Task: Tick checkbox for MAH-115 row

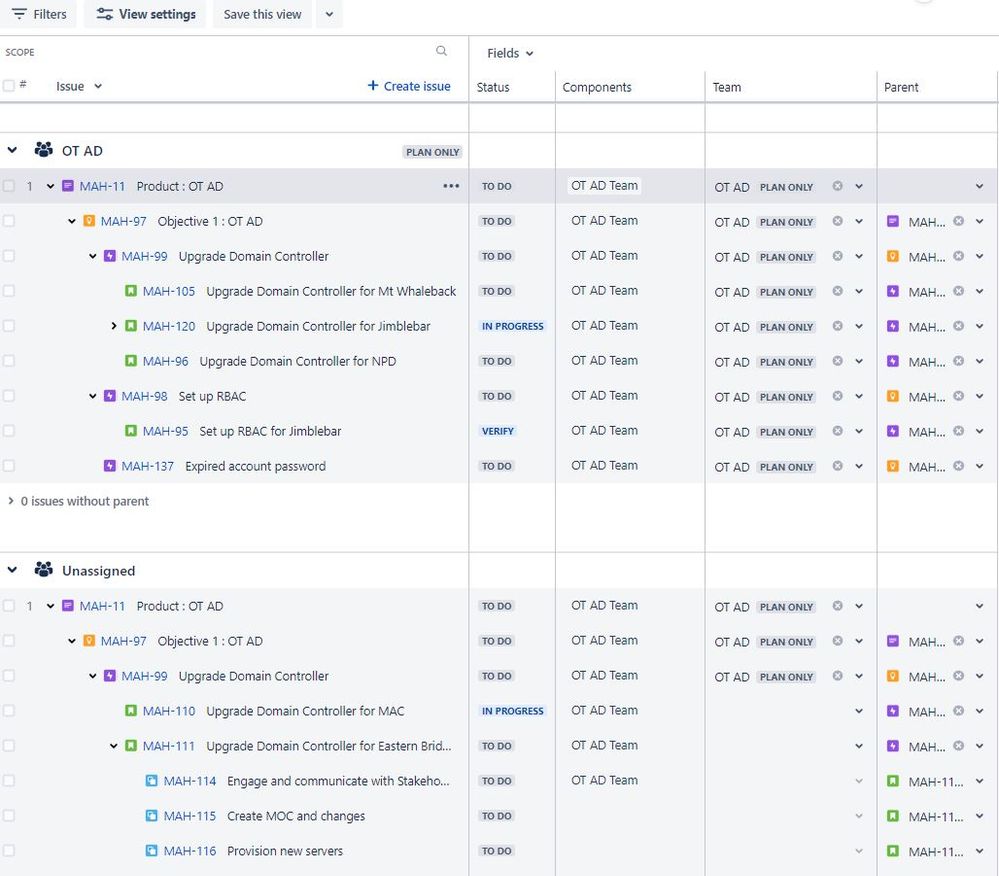Action: tap(8, 816)
